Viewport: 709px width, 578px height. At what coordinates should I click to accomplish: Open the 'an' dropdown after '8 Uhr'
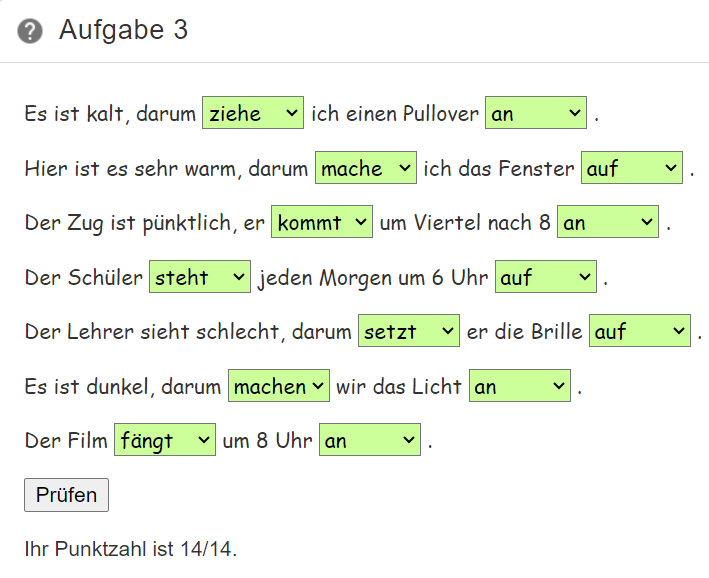(370, 440)
